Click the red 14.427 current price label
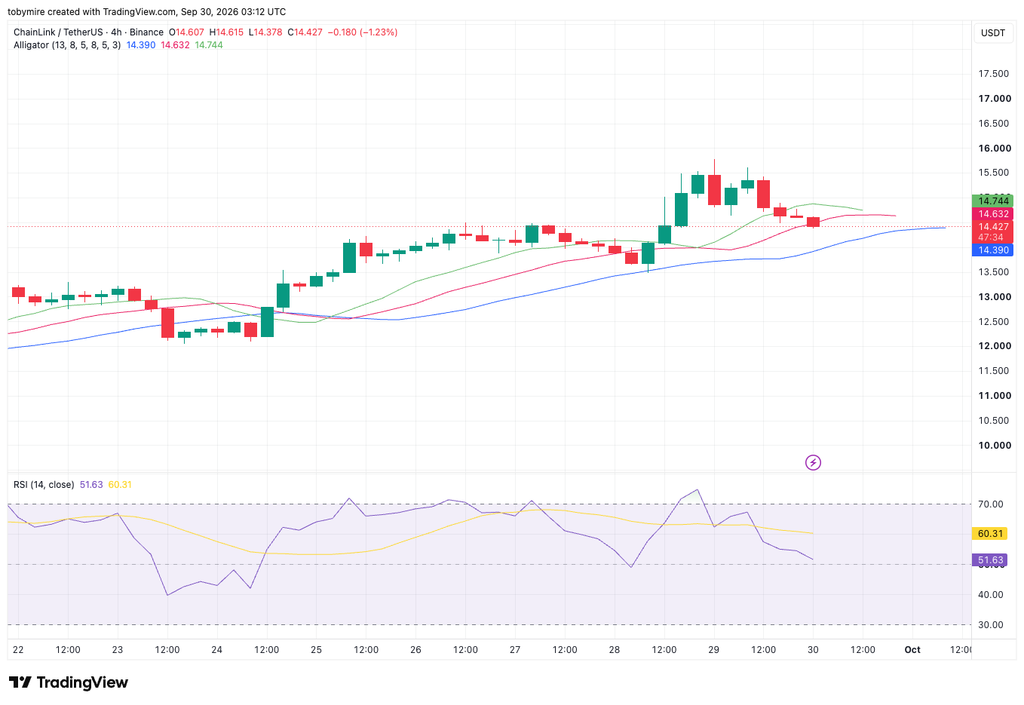 (993, 227)
